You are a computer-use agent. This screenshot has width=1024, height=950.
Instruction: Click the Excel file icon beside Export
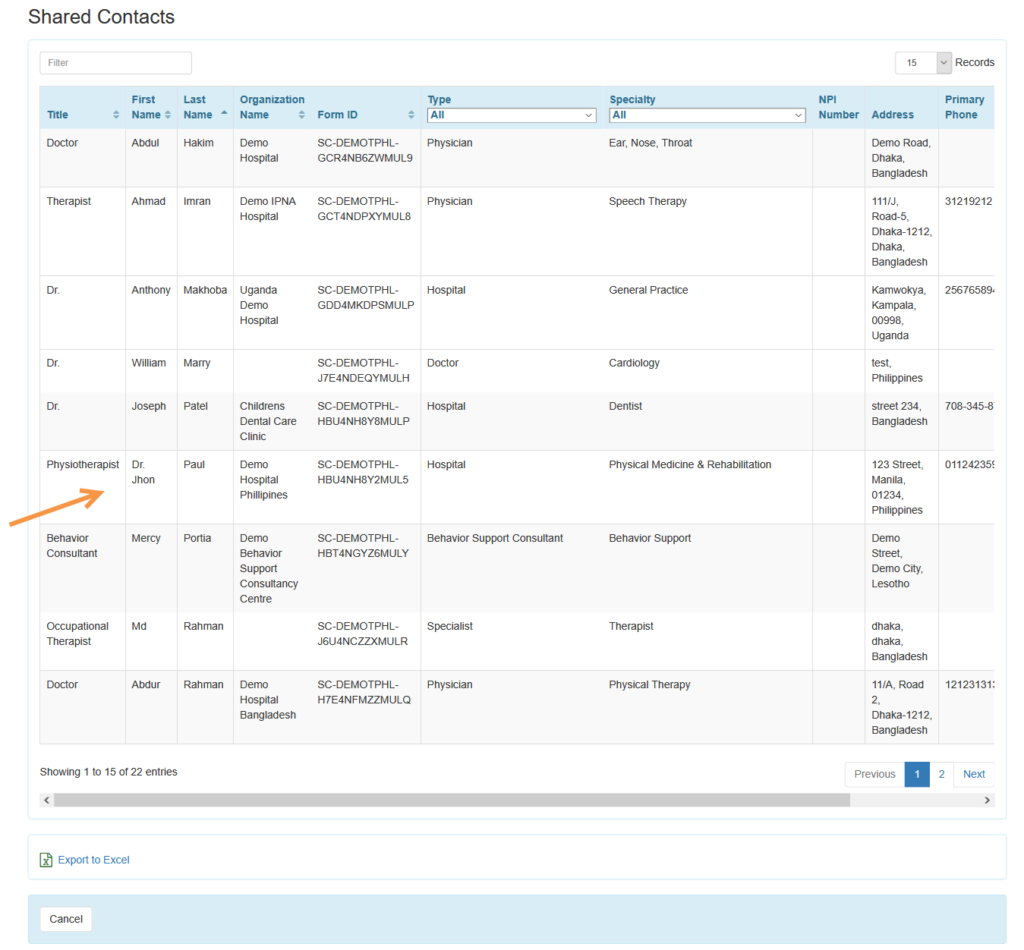point(45,860)
